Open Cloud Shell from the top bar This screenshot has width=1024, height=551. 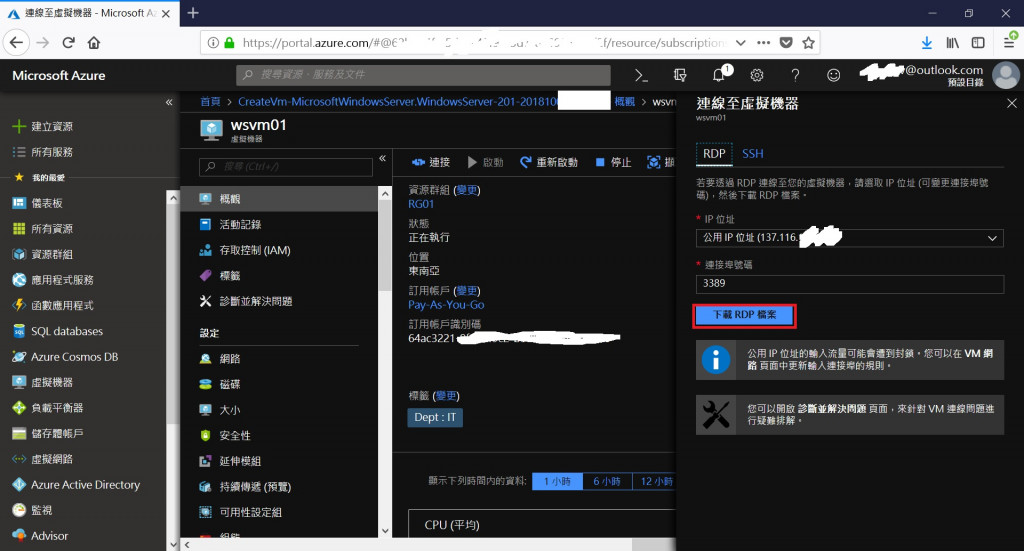point(641,75)
